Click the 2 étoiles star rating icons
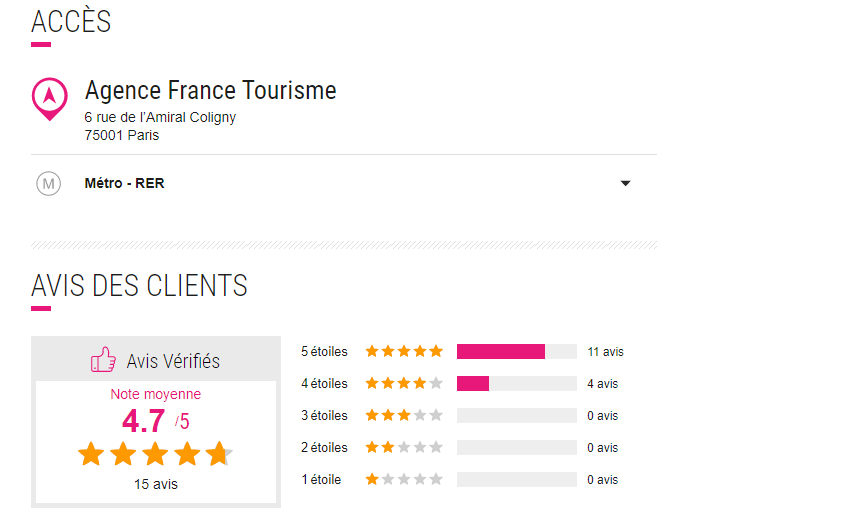The height and width of the screenshot is (522, 842). 404,447
